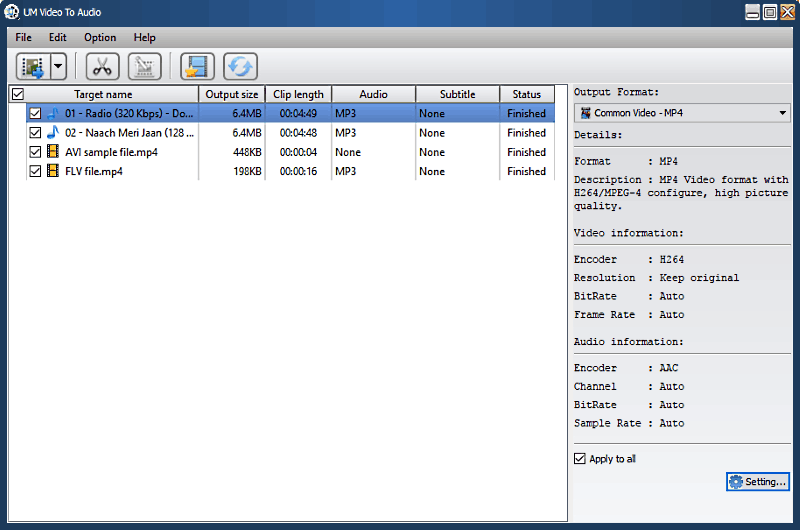Close the UM Video To Audio window
The width and height of the screenshot is (800, 530).
click(x=787, y=12)
